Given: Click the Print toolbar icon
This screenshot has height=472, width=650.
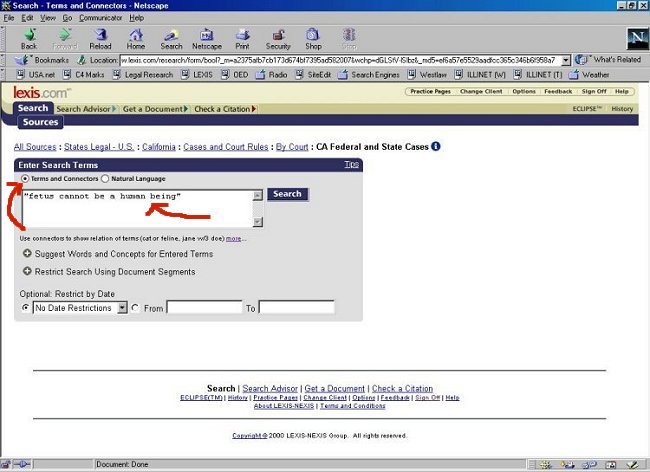Looking at the screenshot, I should coord(243,39).
